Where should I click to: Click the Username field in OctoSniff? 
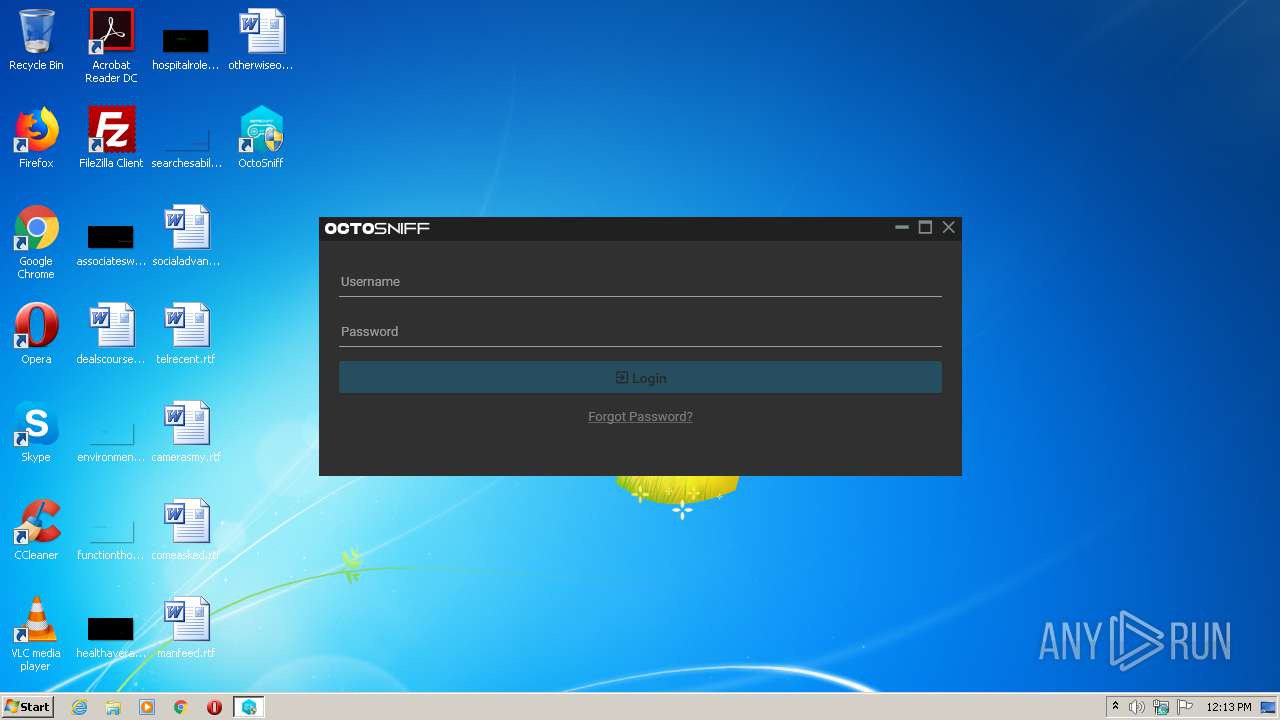(640, 282)
